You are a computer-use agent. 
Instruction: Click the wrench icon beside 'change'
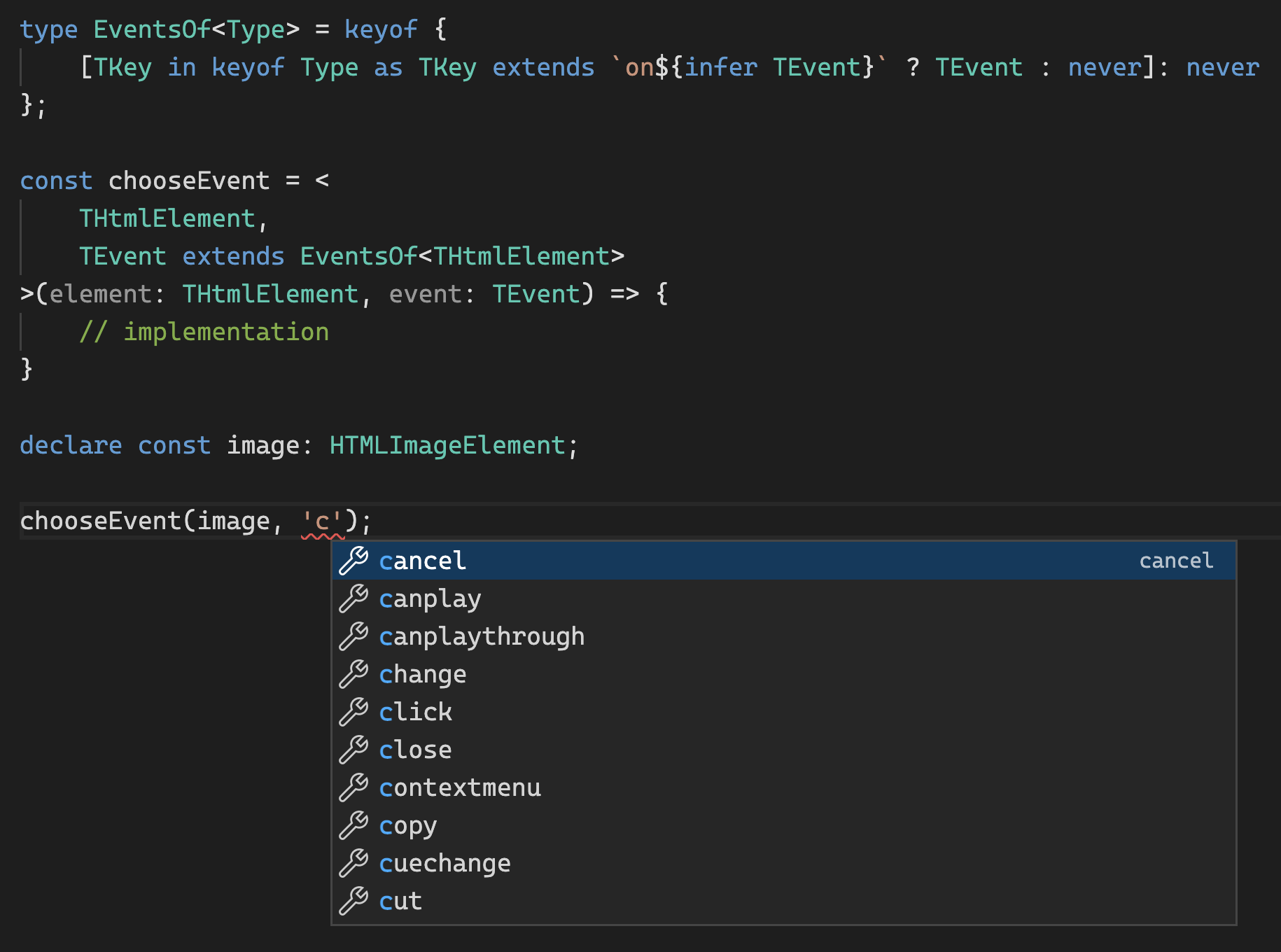point(353,674)
